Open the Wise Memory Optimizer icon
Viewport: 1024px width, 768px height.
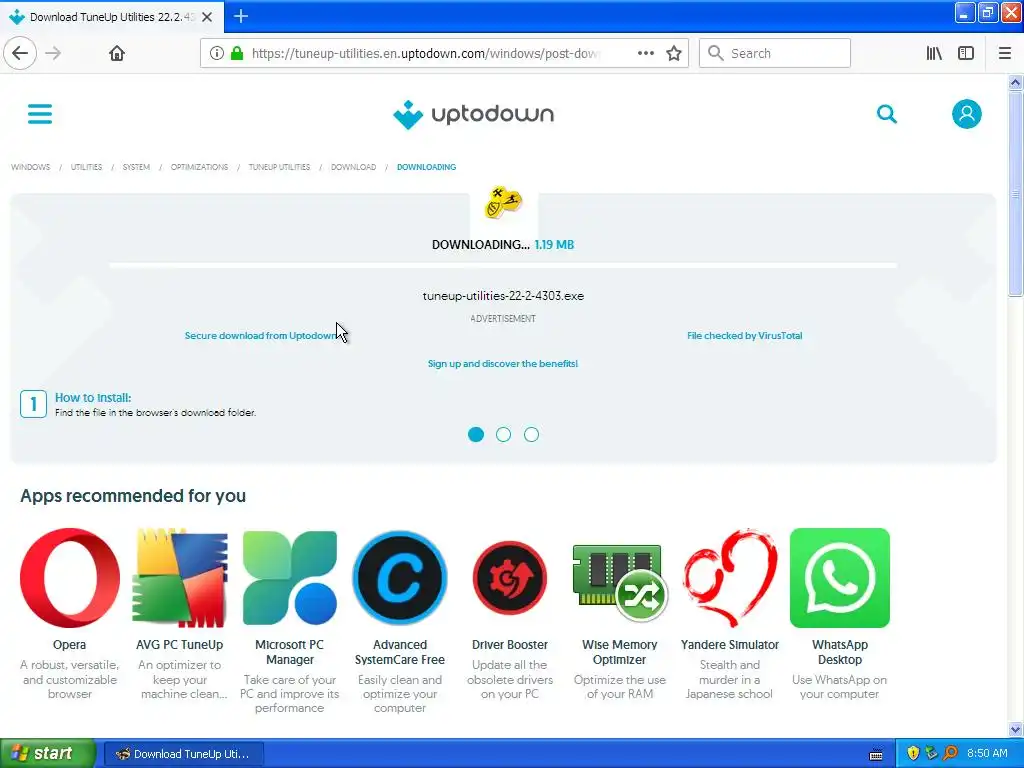pos(620,581)
